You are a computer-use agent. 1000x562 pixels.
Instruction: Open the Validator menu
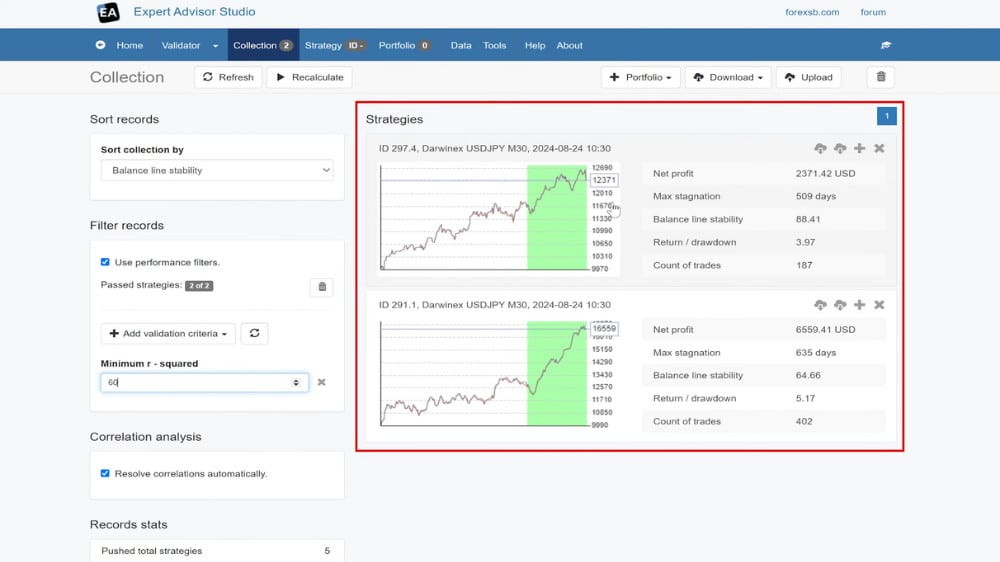click(189, 45)
